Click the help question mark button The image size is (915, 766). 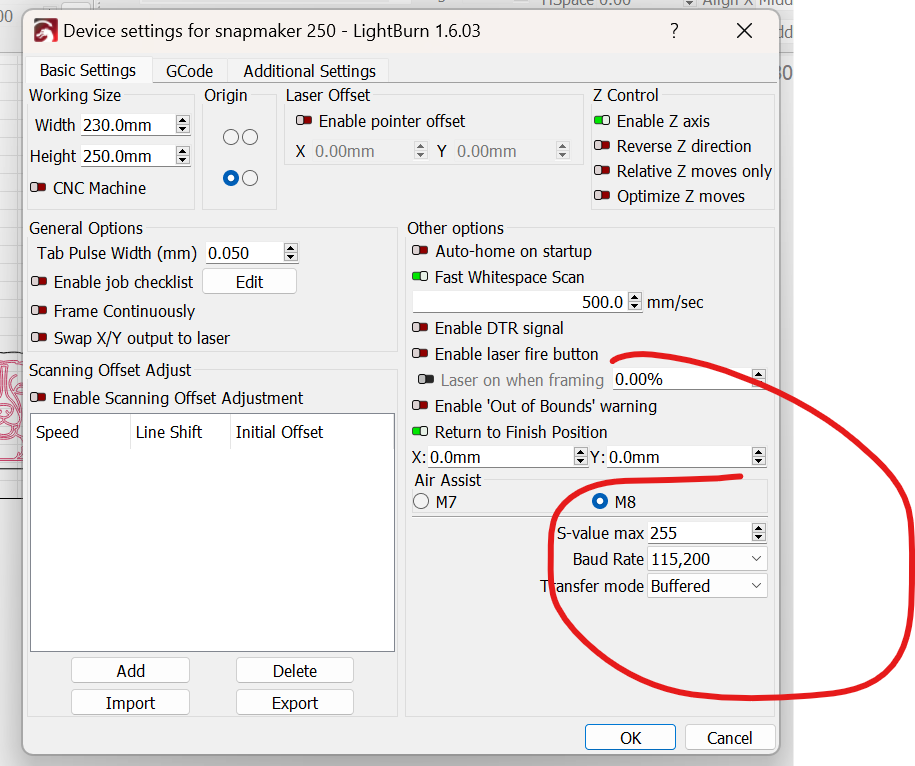click(x=674, y=30)
